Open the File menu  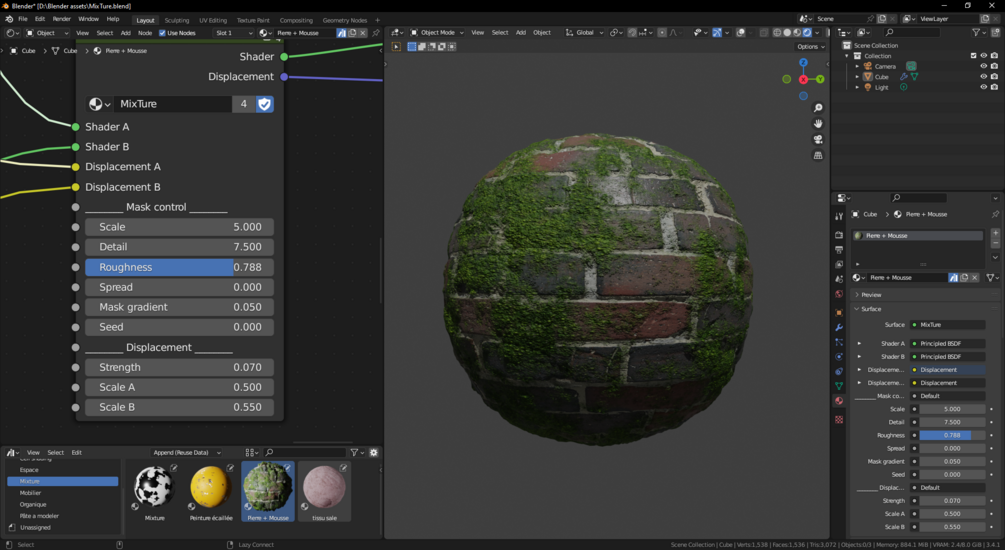click(23, 19)
